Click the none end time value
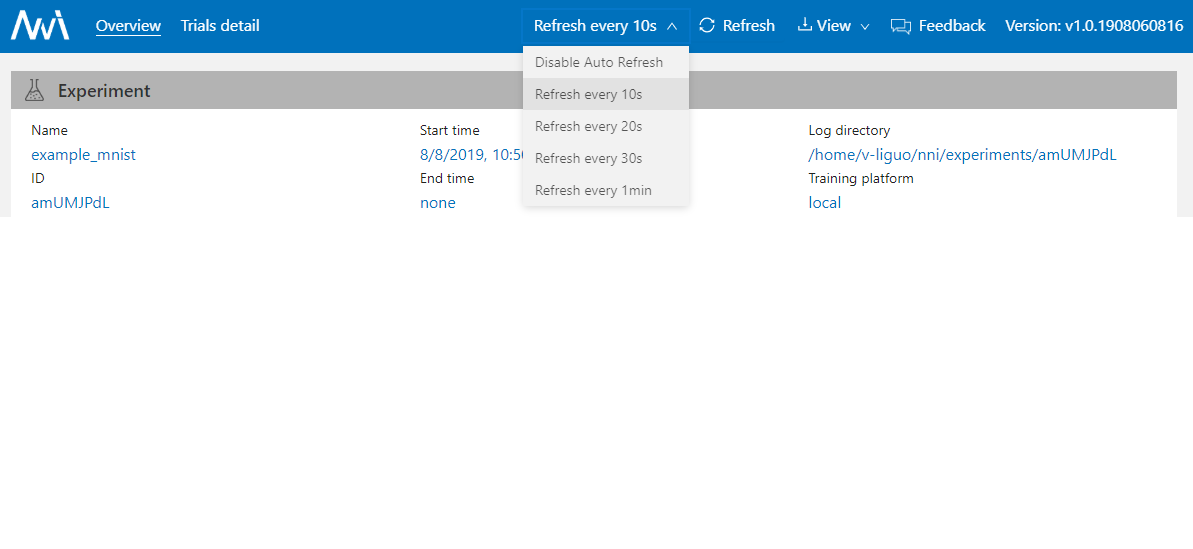Image resolution: width=1193 pixels, height=549 pixels. (x=437, y=203)
